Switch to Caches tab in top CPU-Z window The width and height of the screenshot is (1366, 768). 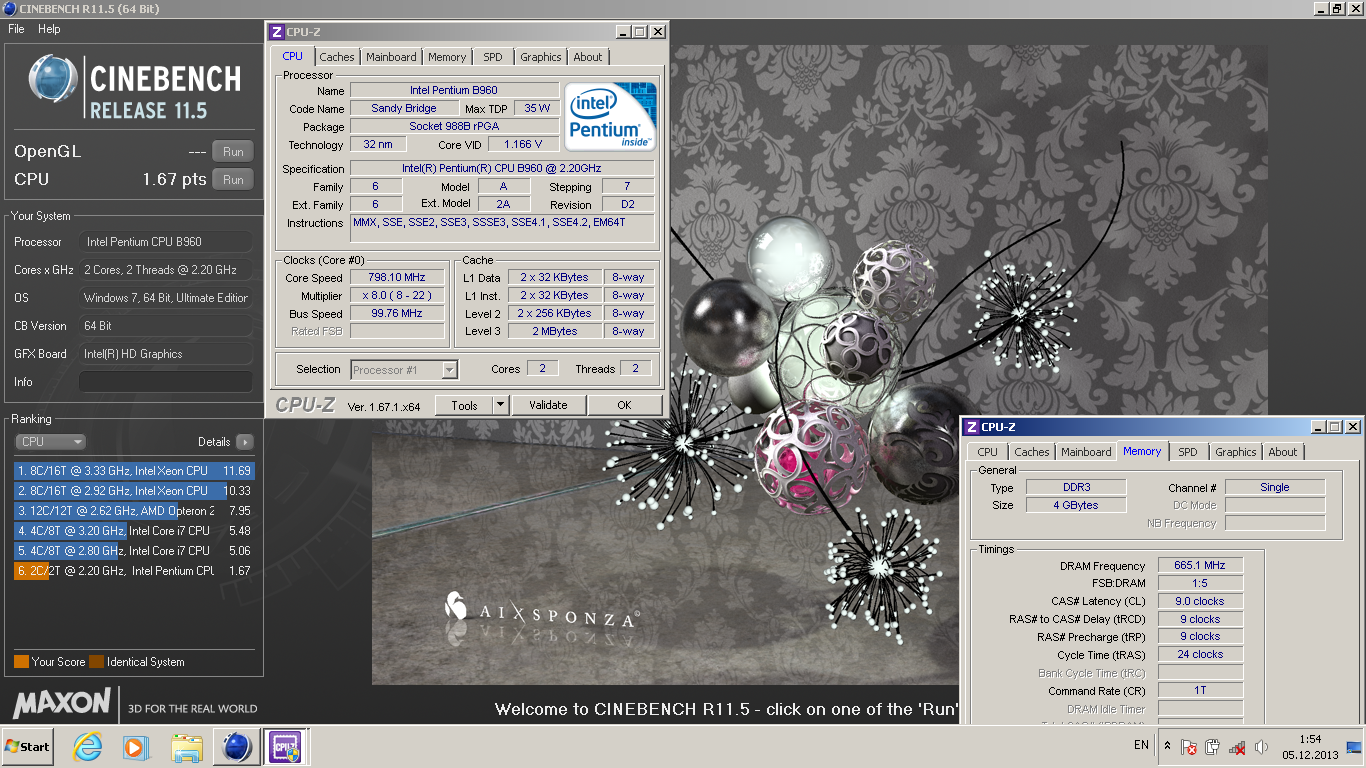pos(337,57)
